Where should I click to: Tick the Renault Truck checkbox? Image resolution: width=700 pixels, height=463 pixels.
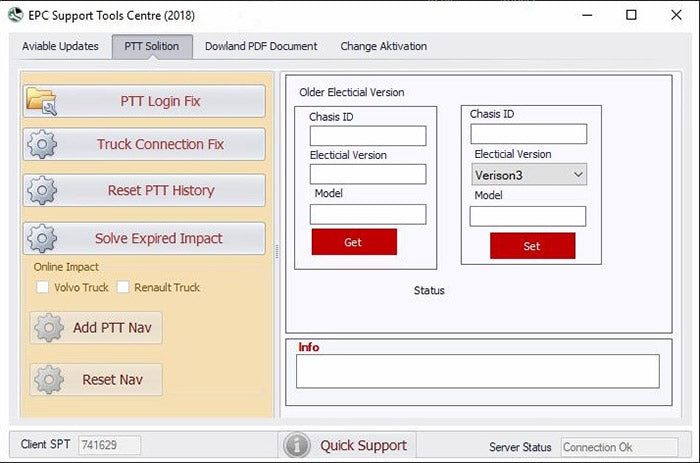point(123,288)
